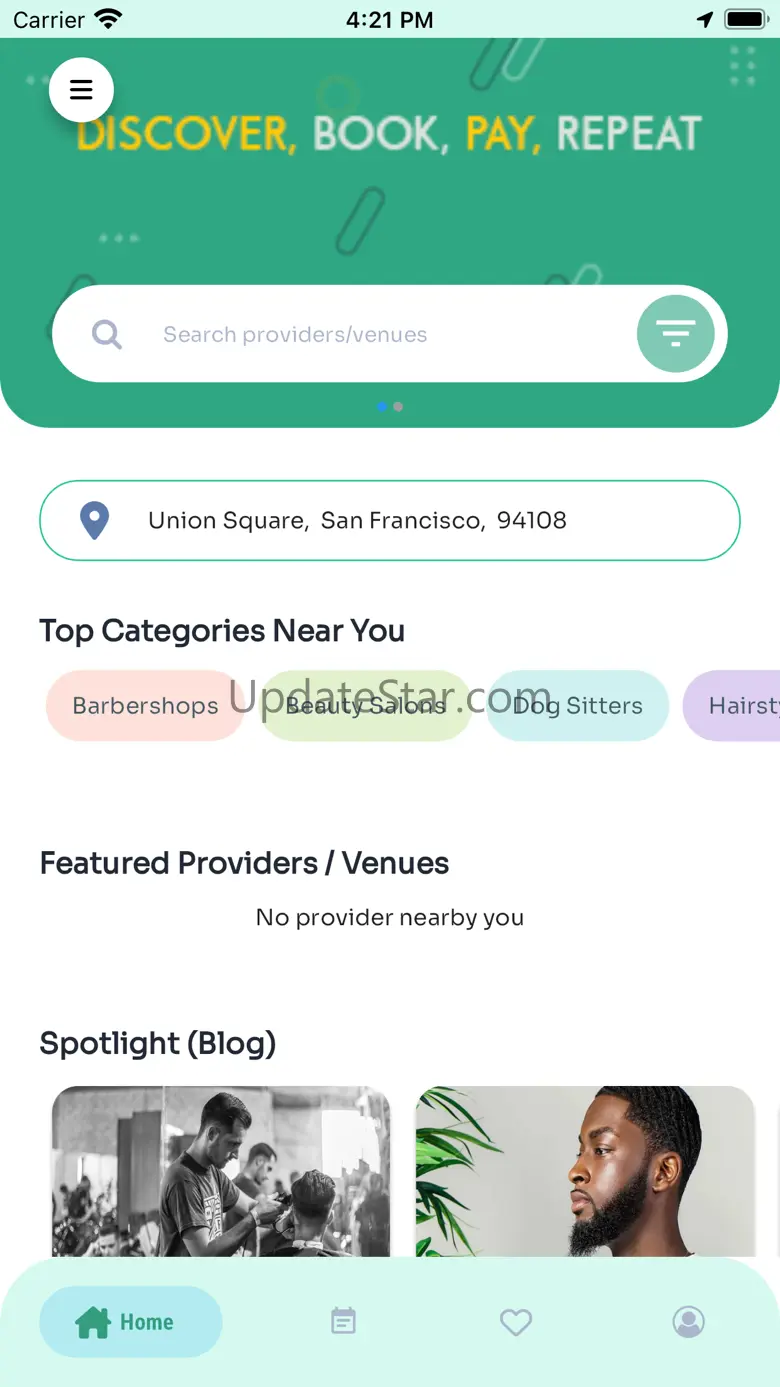
Task: Switch to second banner page dot
Action: tap(398, 407)
